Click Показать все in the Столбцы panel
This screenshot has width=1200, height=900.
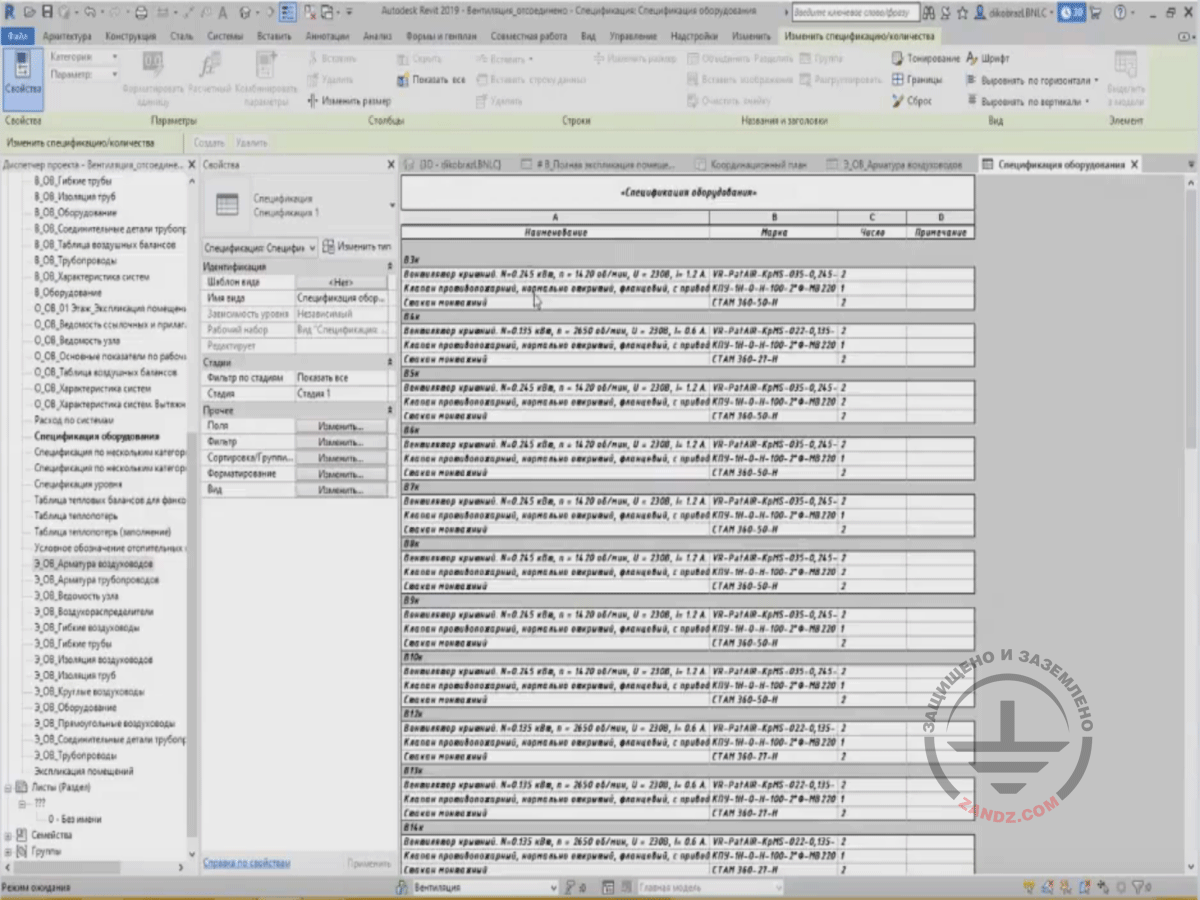click(x=431, y=80)
